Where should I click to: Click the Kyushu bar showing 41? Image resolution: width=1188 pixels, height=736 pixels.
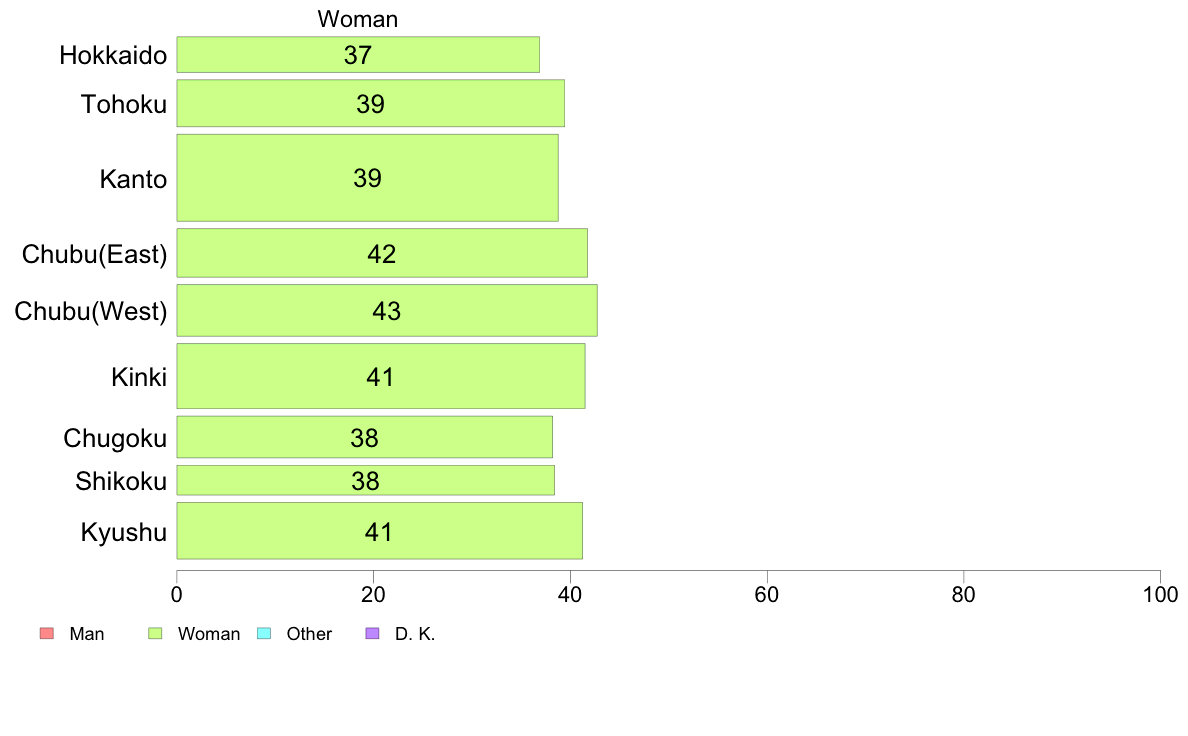(380, 531)
